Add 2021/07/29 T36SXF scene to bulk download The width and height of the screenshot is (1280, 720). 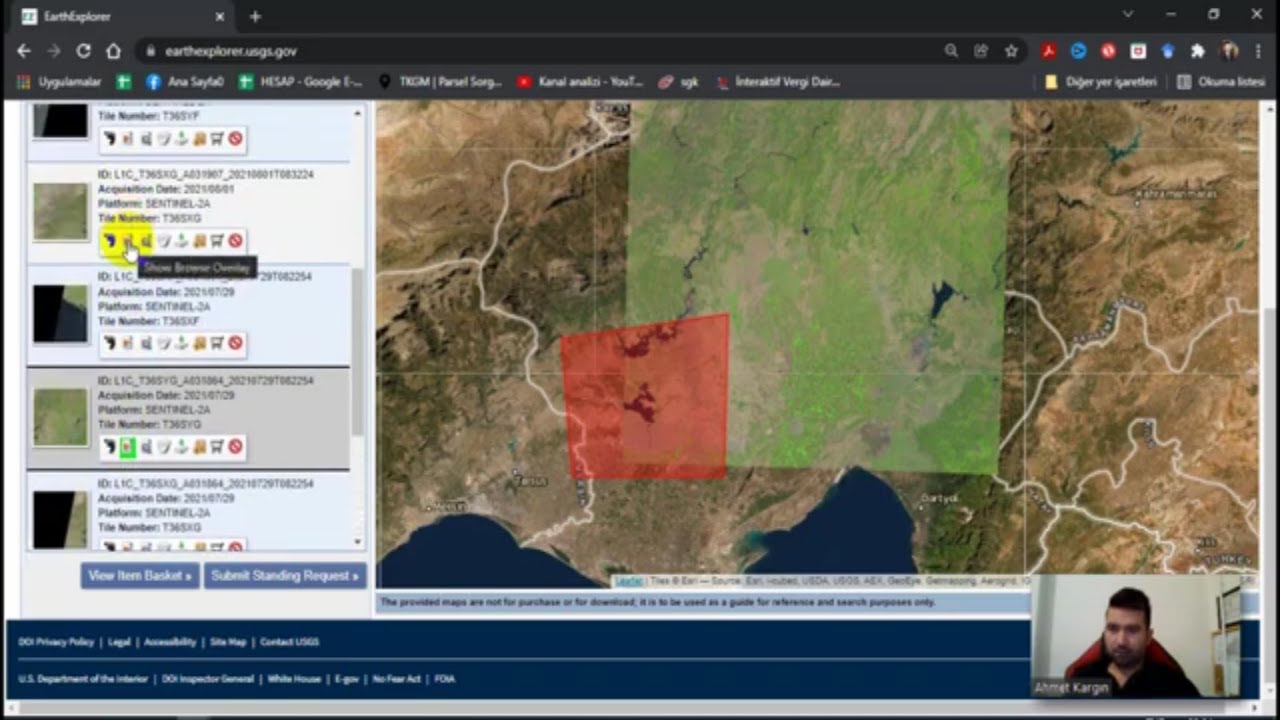pyautogui.click(x=200, y=344)
